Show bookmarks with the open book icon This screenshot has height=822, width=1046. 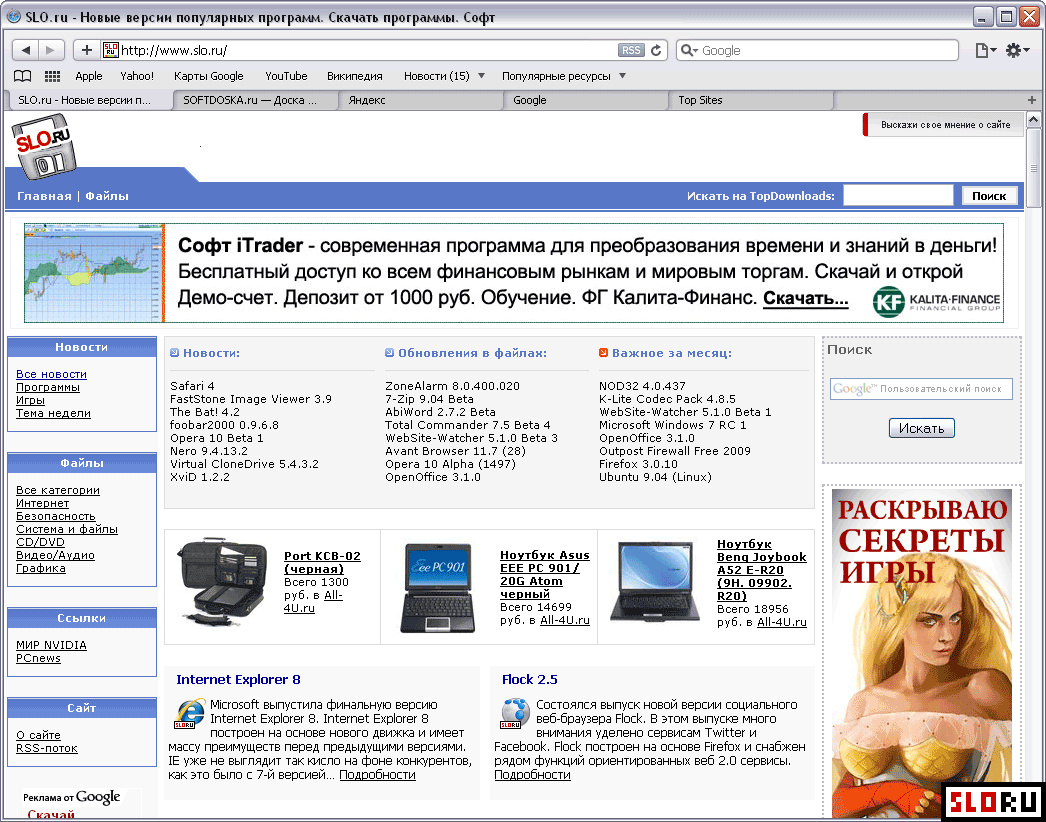pos(23,76)
